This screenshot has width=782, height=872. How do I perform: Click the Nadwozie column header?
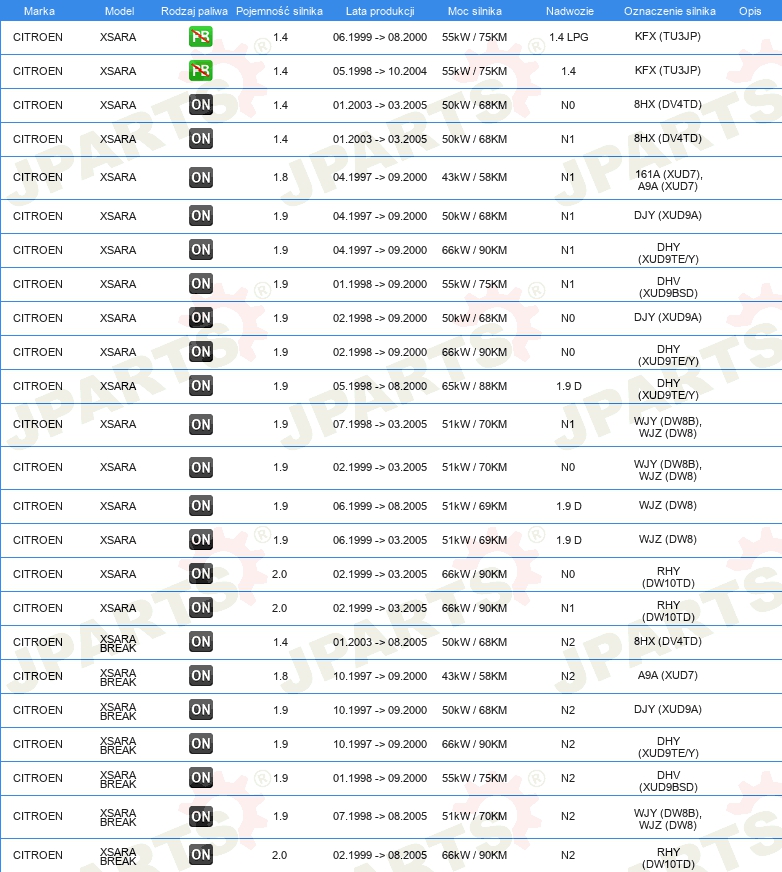click(570, 11)
